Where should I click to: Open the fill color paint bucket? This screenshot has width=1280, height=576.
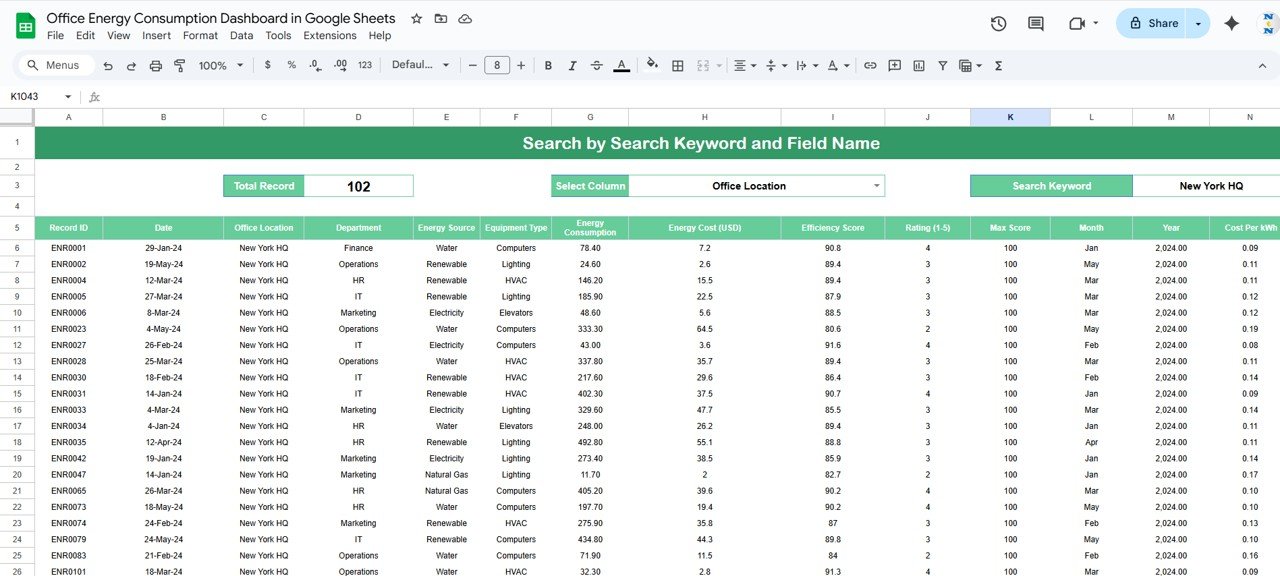652,65
